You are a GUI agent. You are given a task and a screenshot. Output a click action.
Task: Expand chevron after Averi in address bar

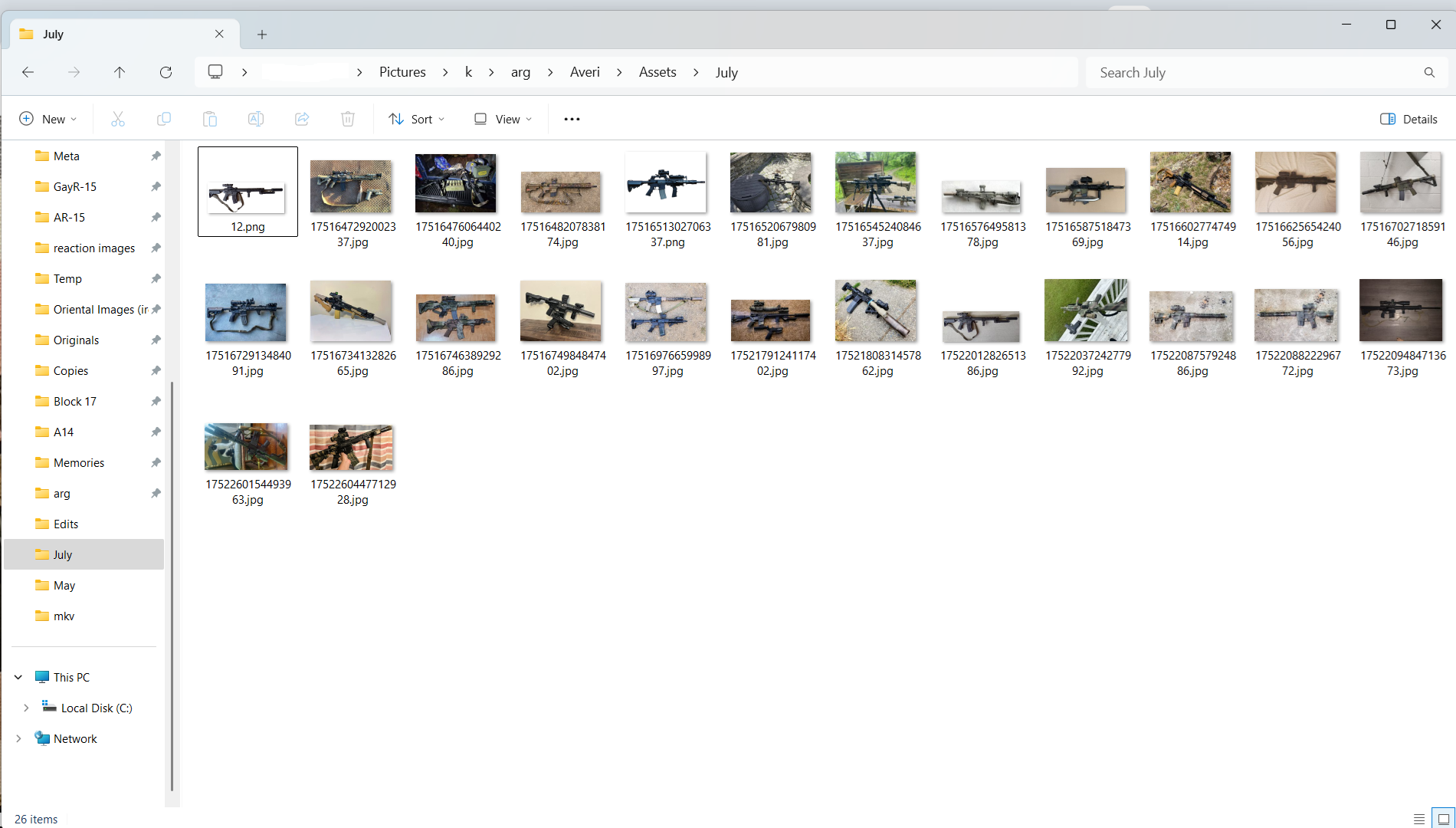tap(619, 72)
